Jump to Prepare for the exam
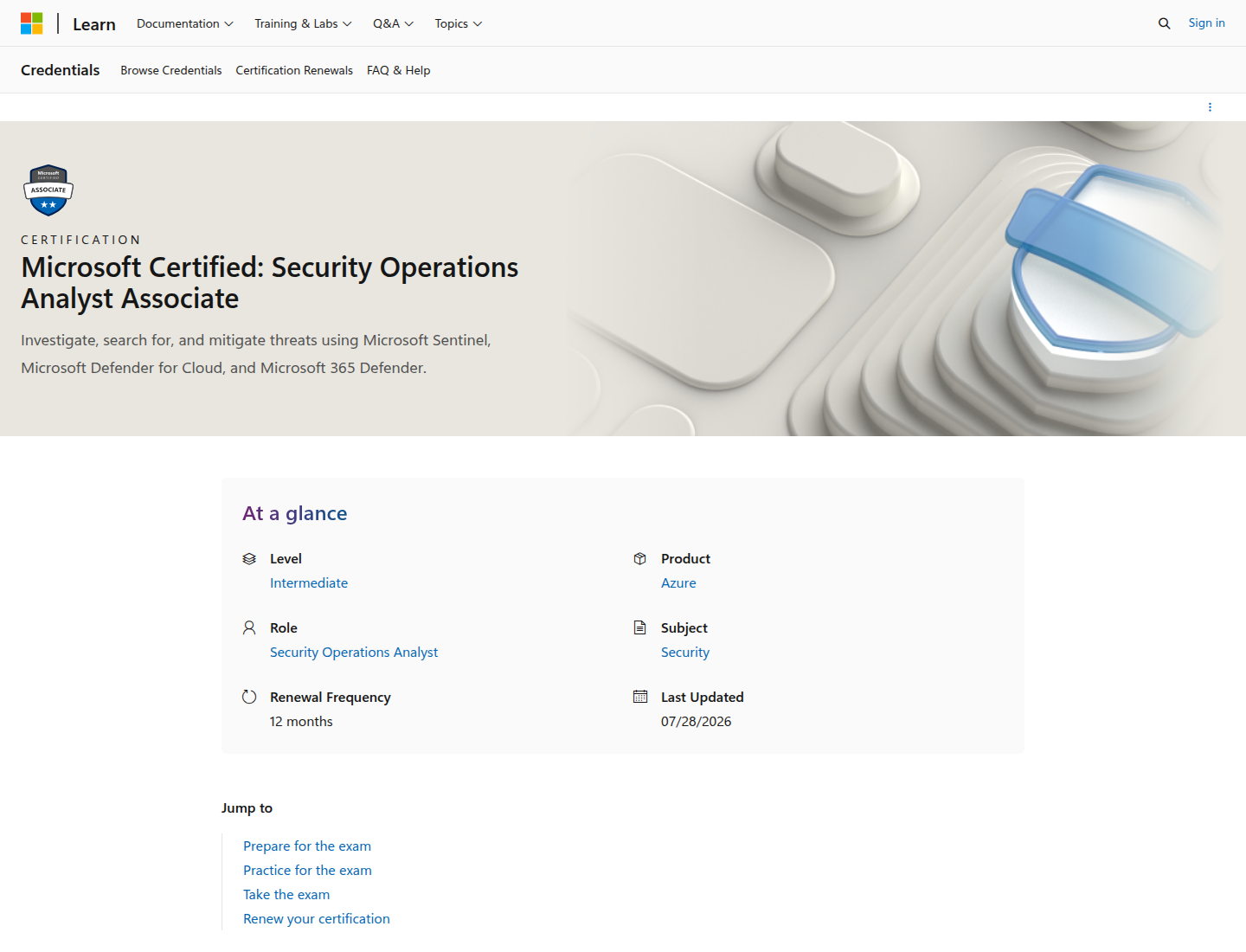The image size is (1246, 952). [x=307, y=846]
